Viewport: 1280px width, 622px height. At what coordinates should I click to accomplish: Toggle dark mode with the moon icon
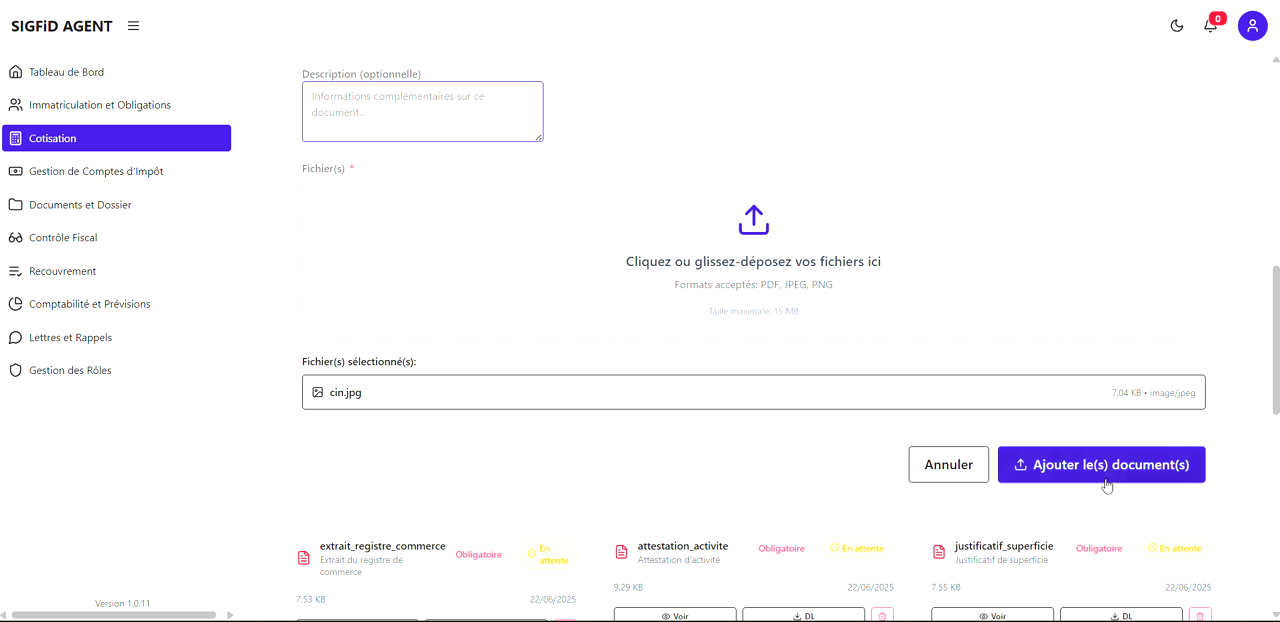tap(1177, 26)
